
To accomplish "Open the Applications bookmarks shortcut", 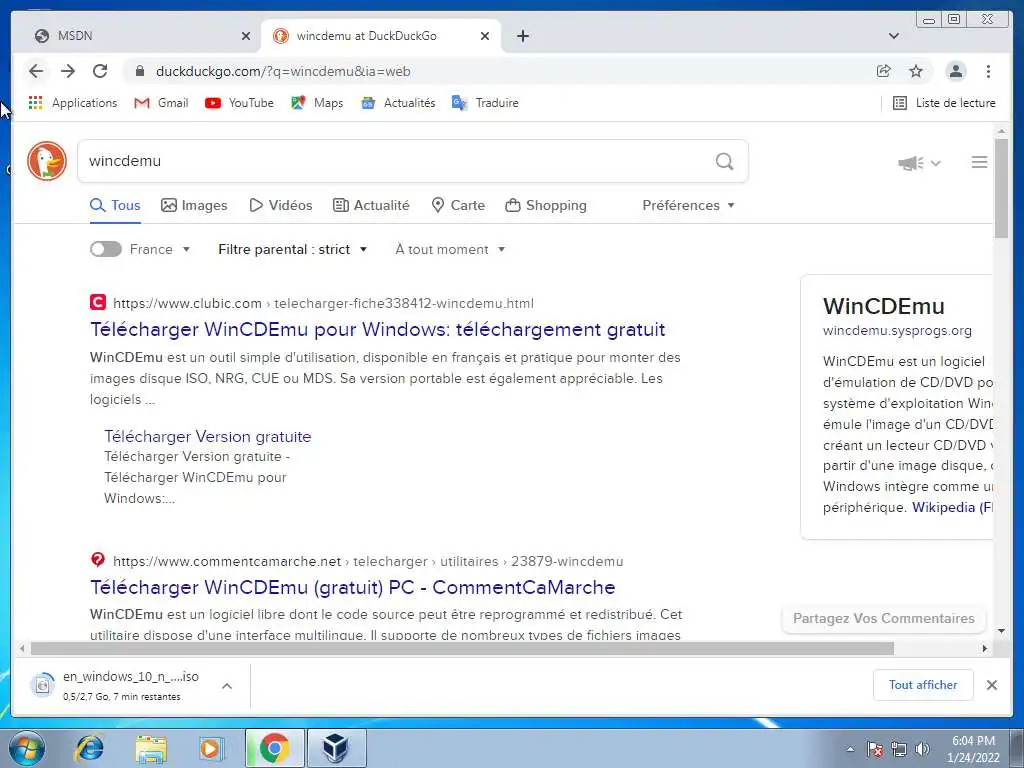I will 72,103.
